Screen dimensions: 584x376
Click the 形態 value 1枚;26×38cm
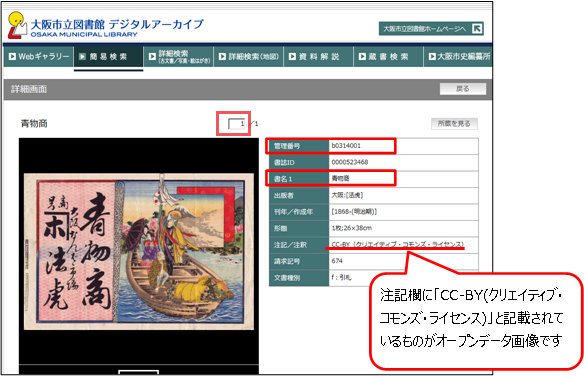click(x=352, y=228)
